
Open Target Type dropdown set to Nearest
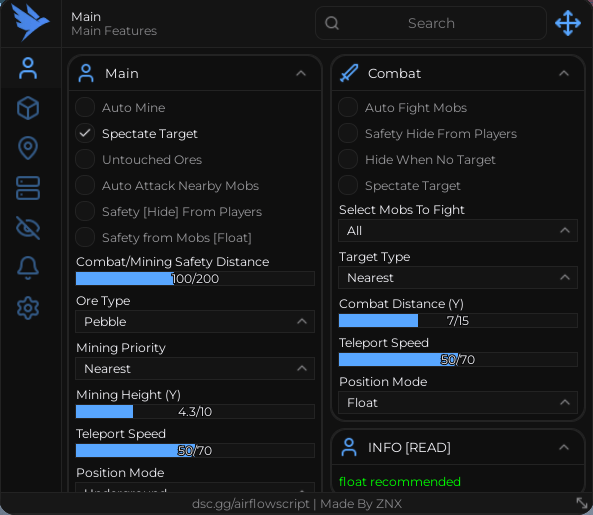pyautogui.click(x=458, y=278)
